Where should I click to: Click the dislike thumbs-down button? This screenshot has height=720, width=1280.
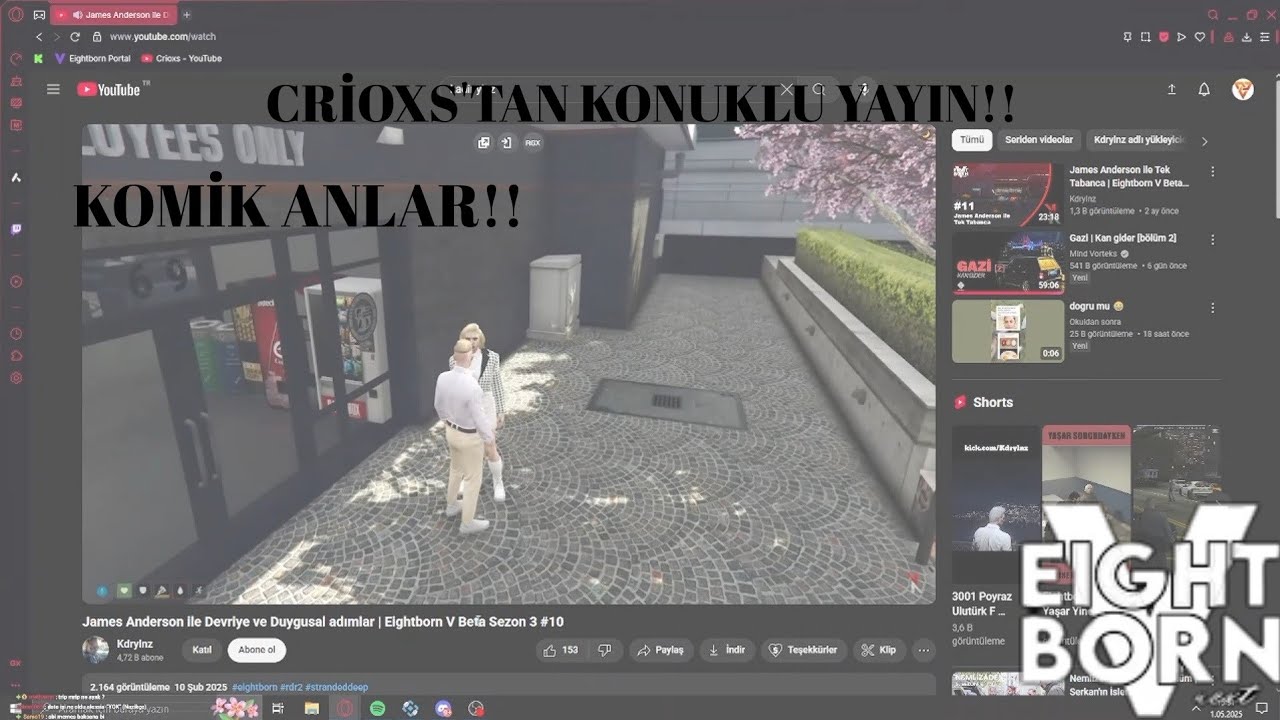click(x=604, y=650)
